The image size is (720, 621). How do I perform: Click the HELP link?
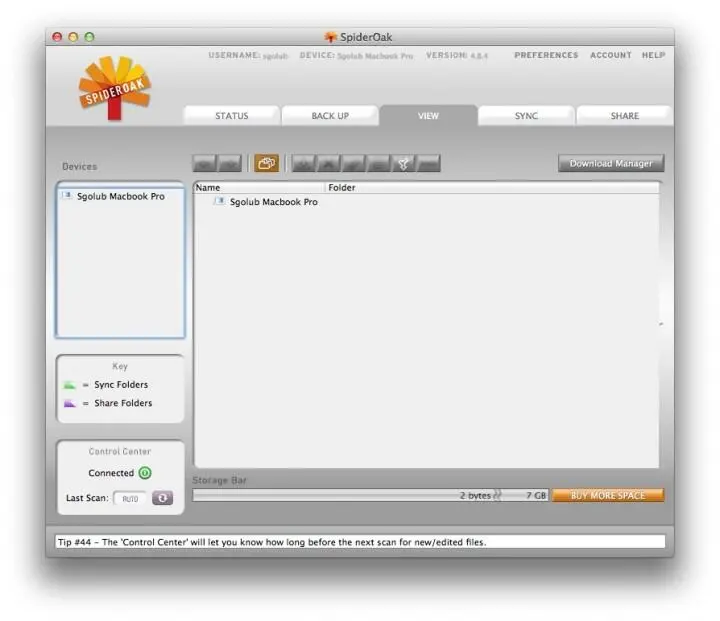point(653,56)
